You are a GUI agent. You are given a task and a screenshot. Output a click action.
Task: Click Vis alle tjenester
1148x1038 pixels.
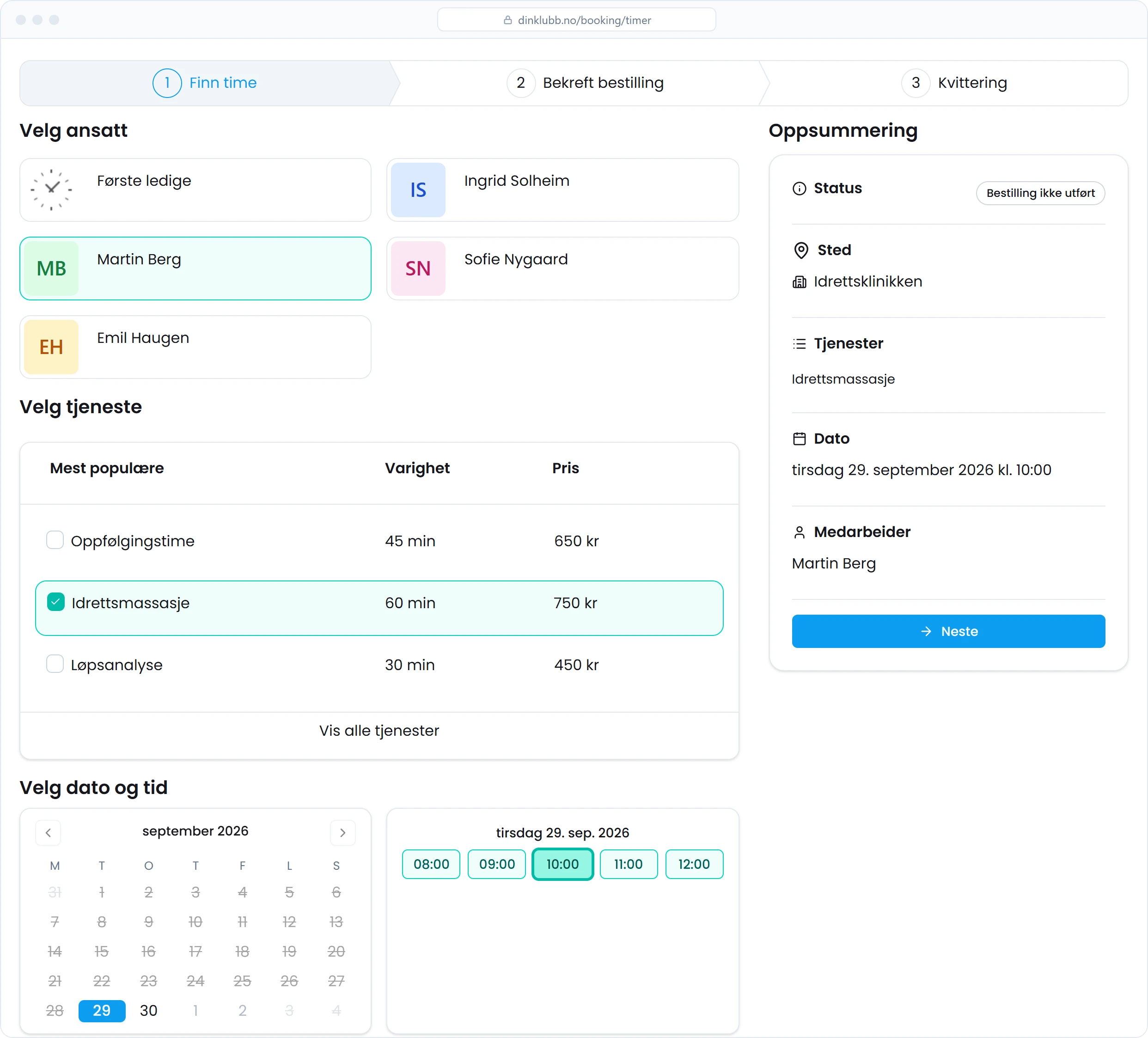tap(379, 731)
